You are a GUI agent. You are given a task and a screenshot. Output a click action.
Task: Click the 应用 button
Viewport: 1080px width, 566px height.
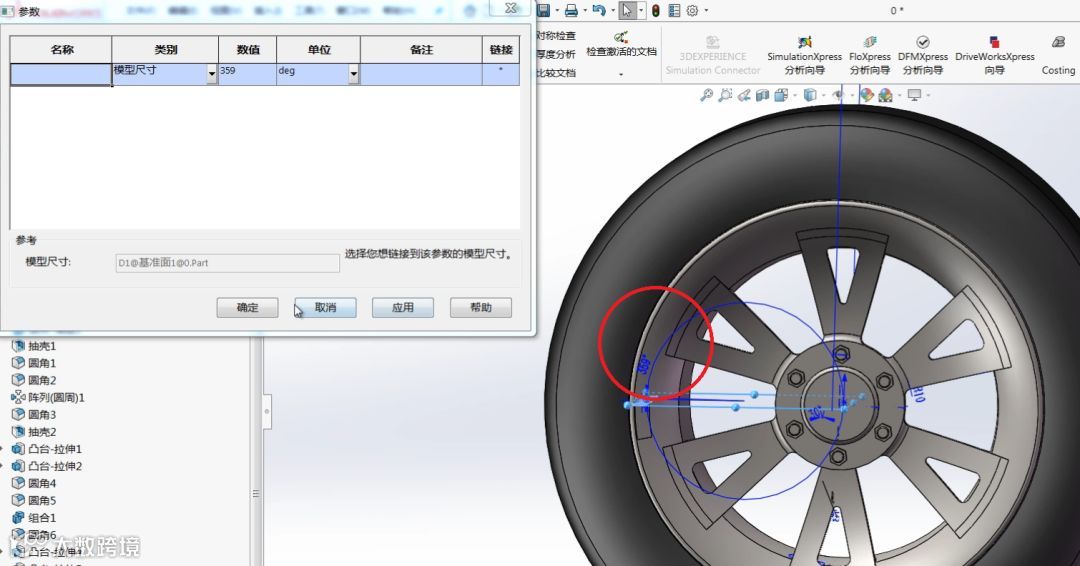tap(403, 308)
